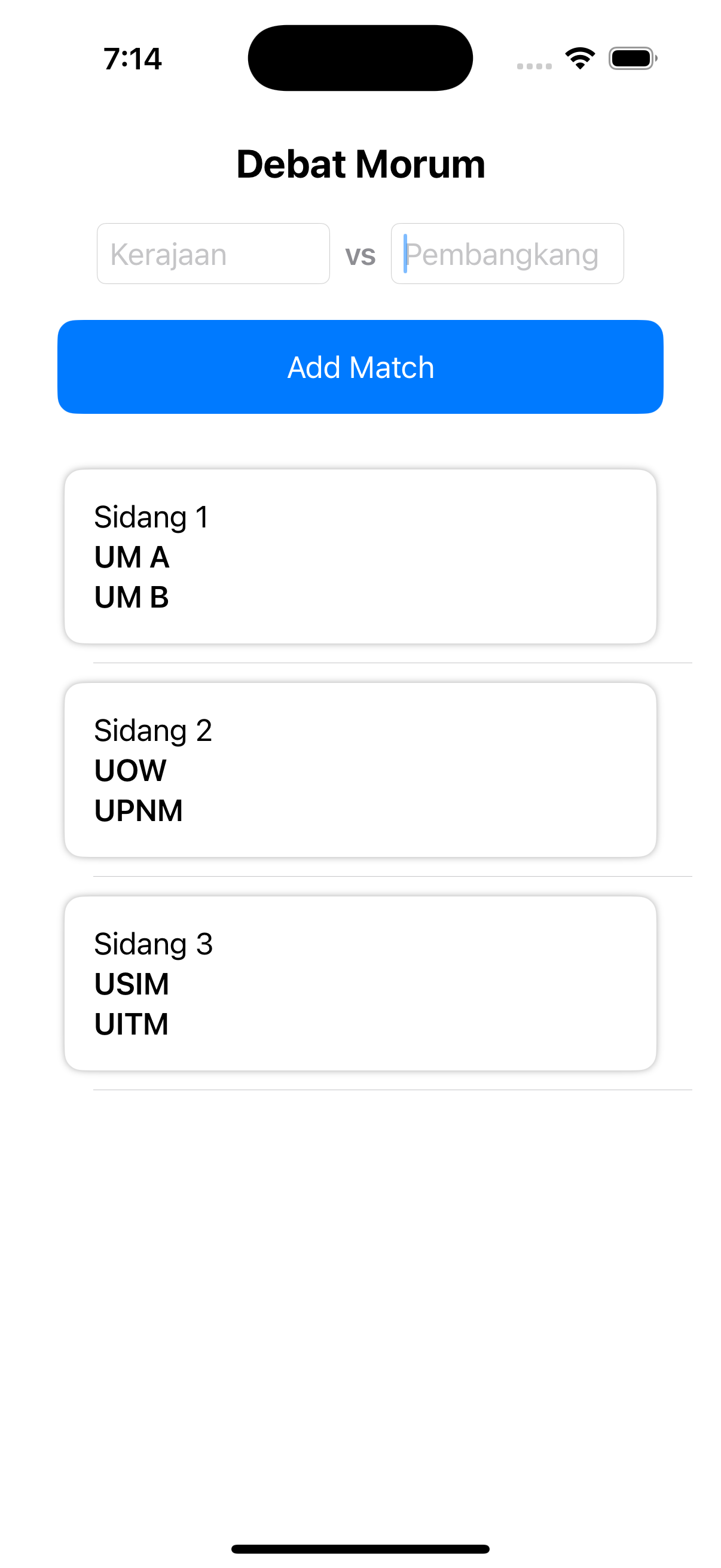This screenshot has height=1568, width=721.
Task: Select team UM A in Sidang 1
Action: pyautogui.click(x=132, y=557)
